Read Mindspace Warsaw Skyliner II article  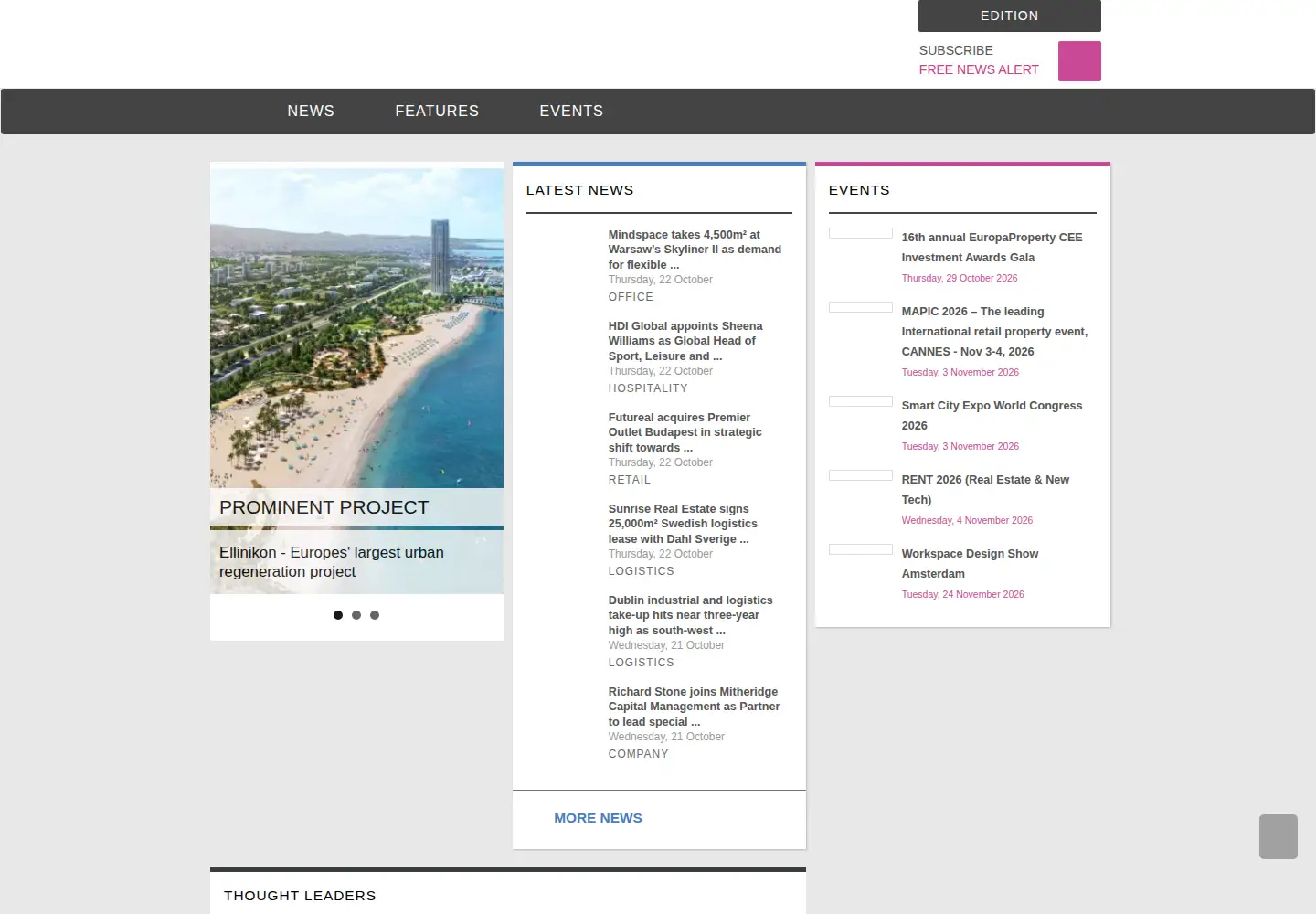(695, 250)
